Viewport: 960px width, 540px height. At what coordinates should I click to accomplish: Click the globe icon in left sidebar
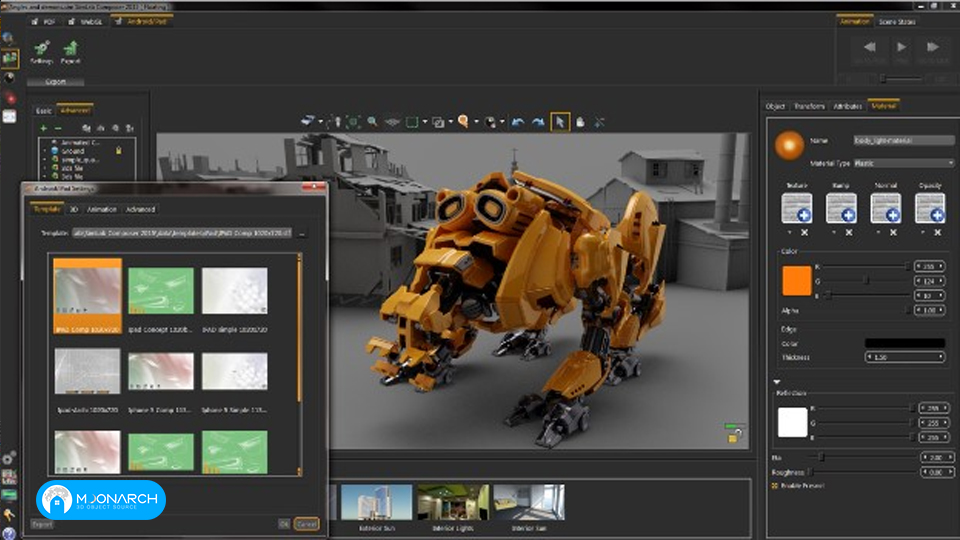(9, 39)
